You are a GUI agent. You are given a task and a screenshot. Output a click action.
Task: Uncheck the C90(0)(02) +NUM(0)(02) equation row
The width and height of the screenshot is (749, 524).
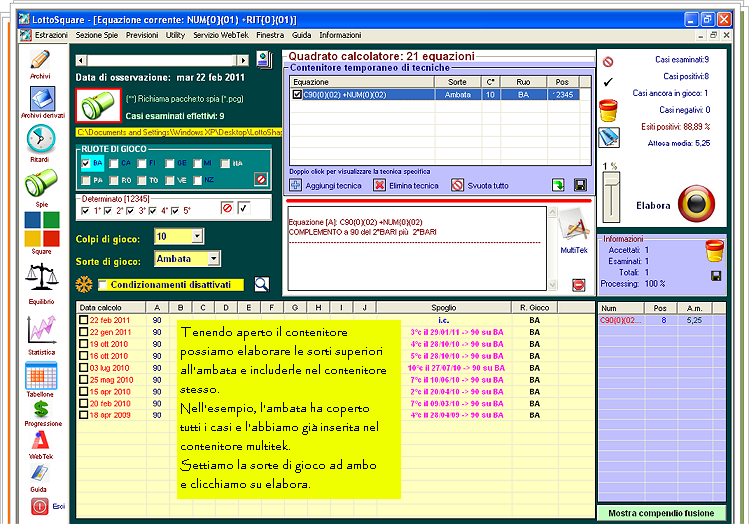(297, 95)
